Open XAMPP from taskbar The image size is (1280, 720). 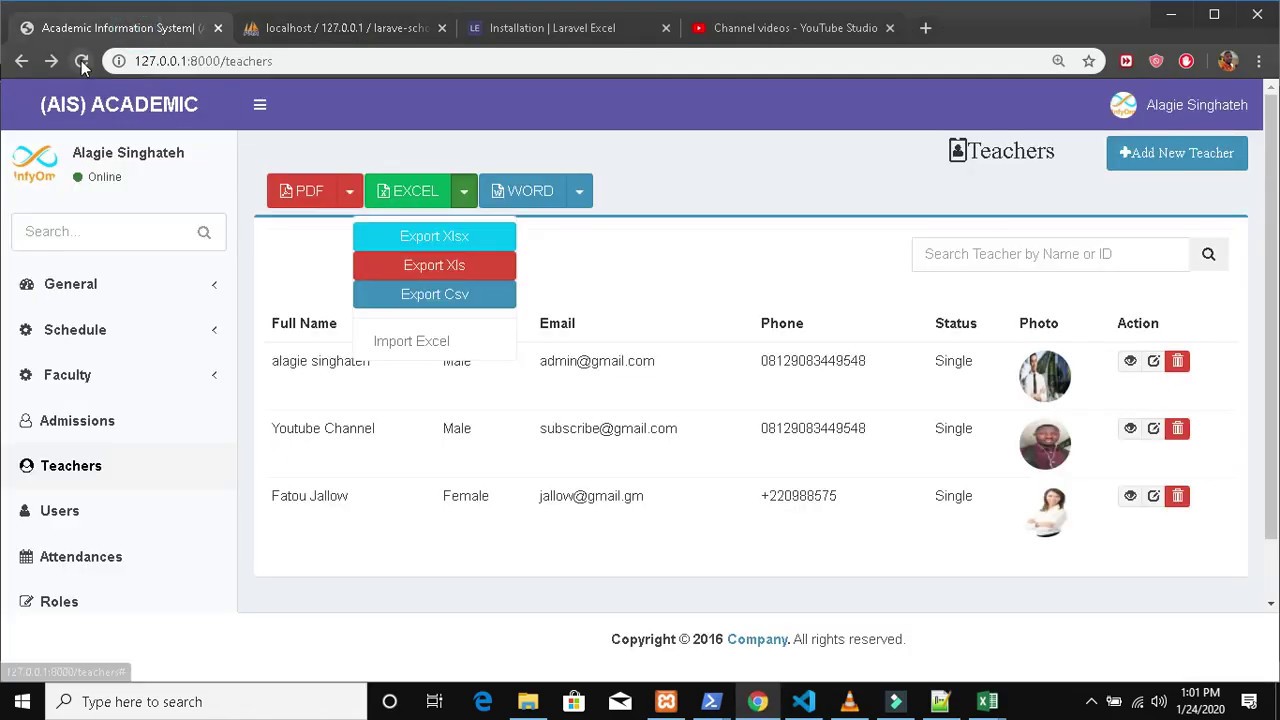click(x=666, y=702)
